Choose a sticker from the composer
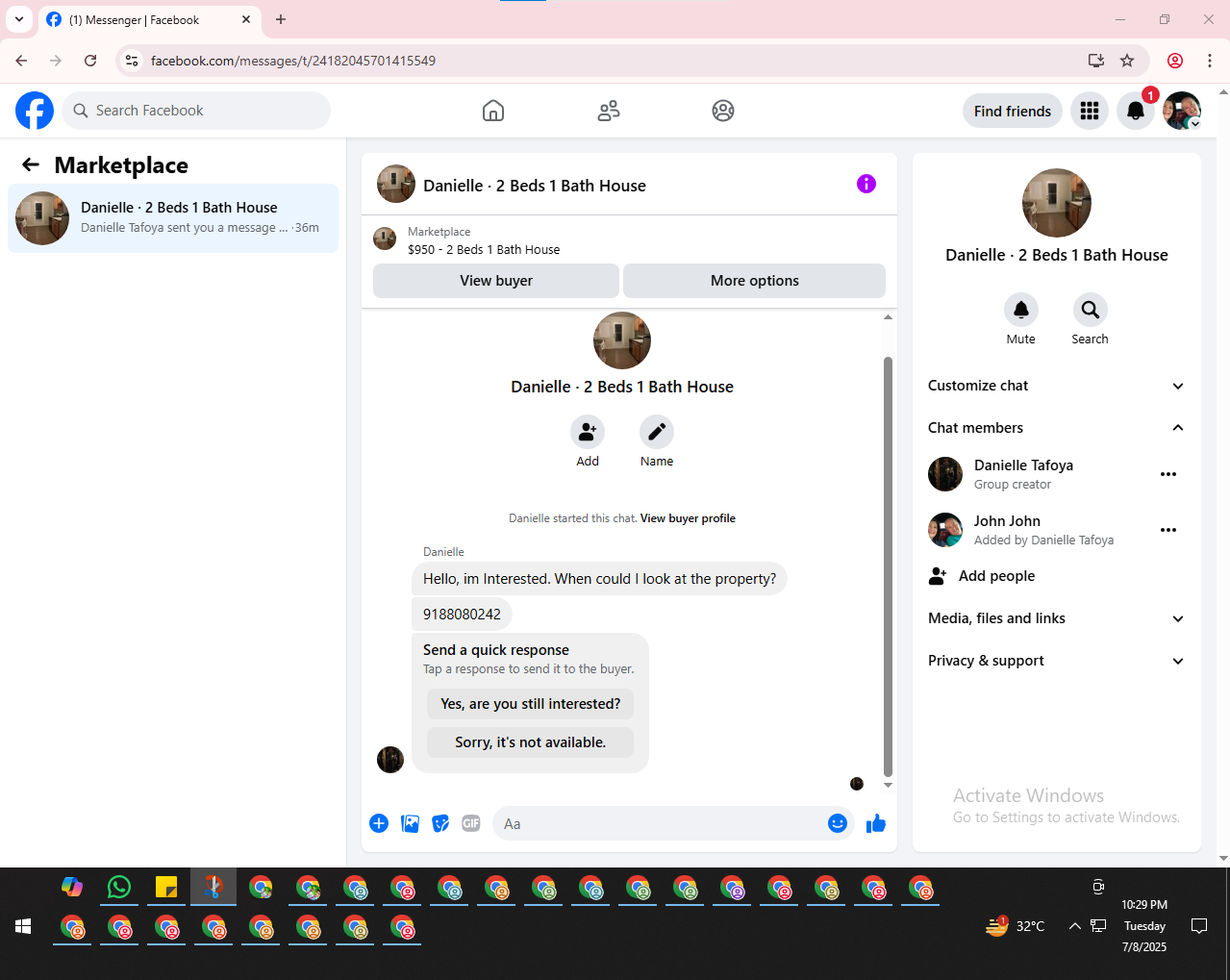This screenshot has height=980, width=1230. (440, 823)
